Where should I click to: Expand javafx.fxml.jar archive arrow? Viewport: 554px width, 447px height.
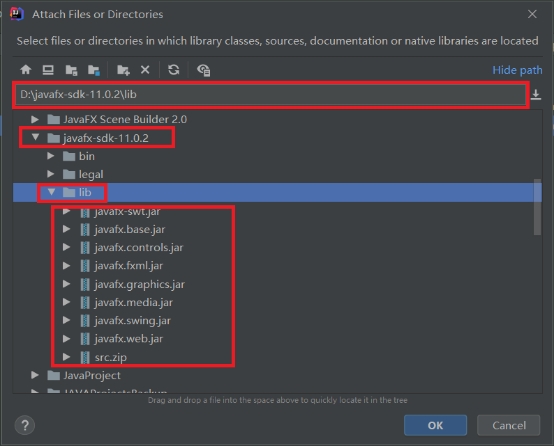pos(66,265)
